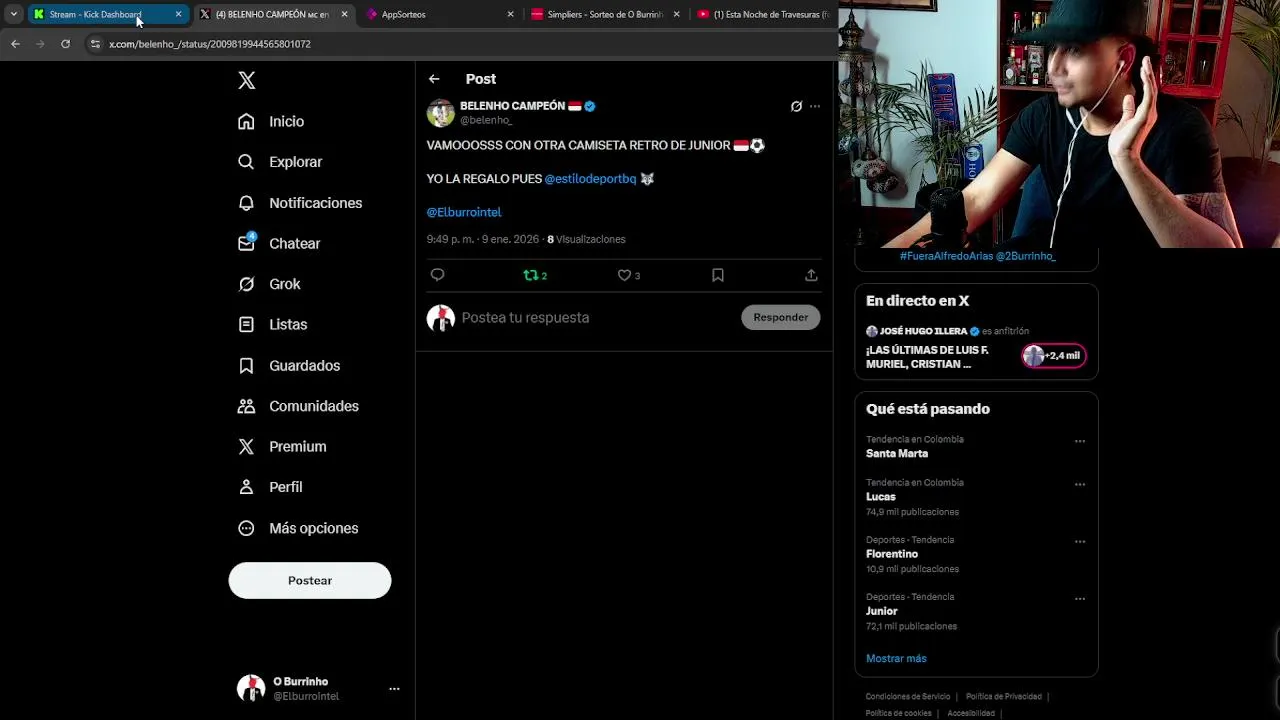Open Lucas trending topic
1280x720 pixels.
coord(881,497)
